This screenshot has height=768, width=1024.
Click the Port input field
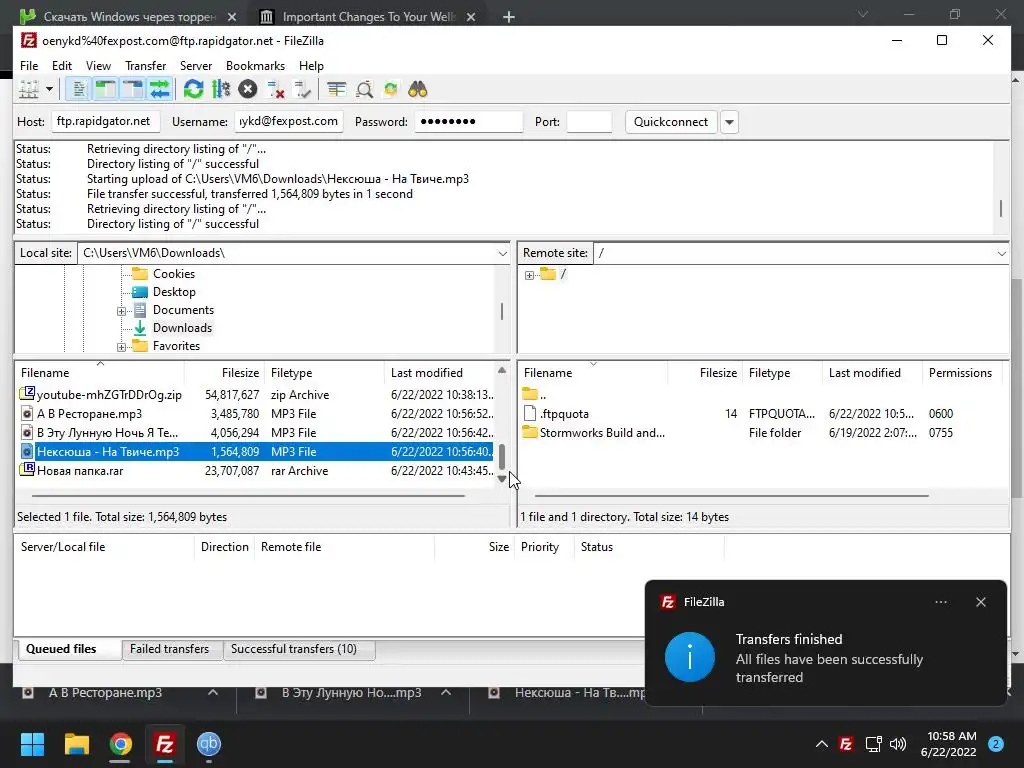tap(589, 121)
